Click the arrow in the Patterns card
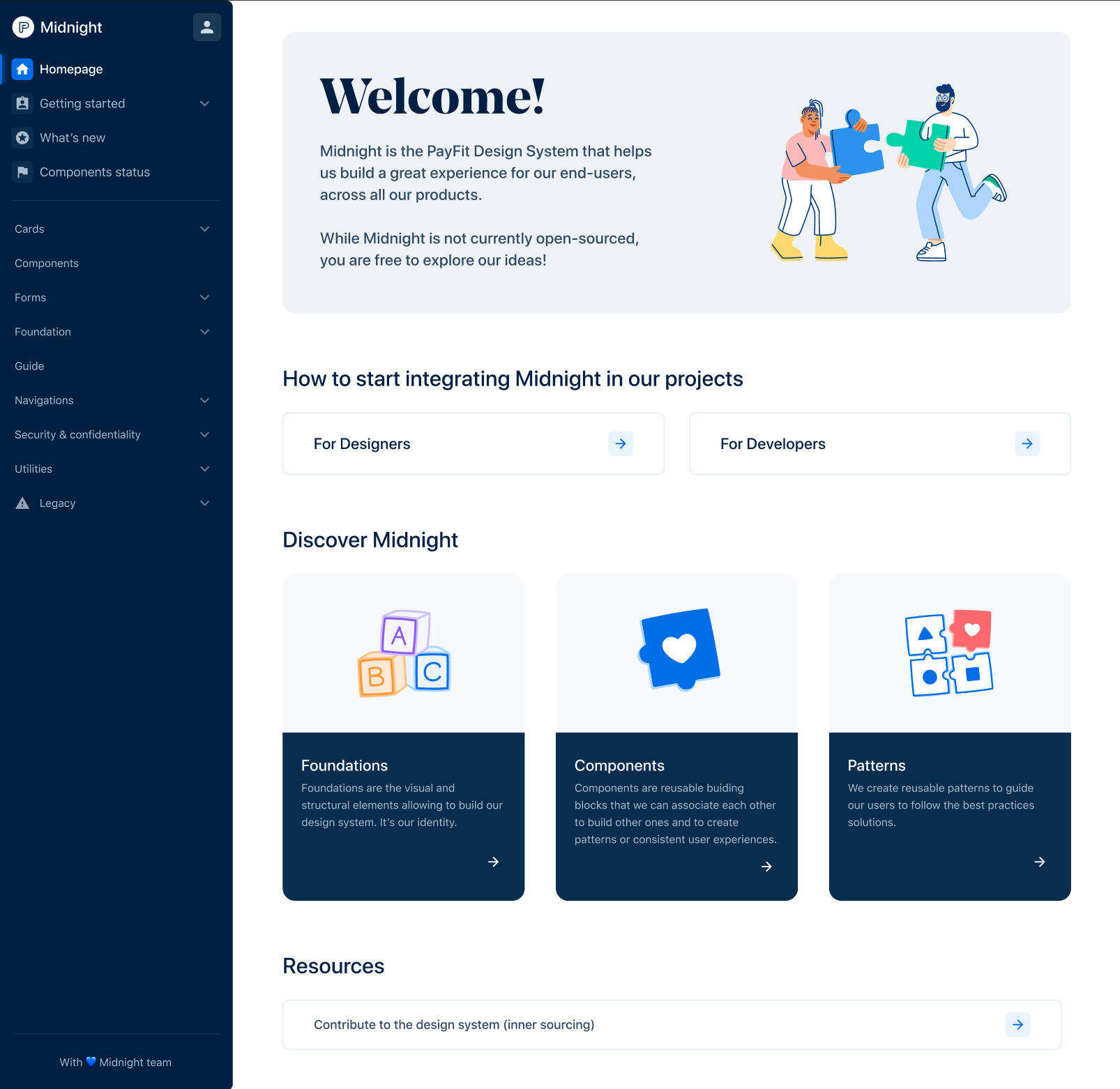The image size is (1120, 1089). [x=1040, y=862]
